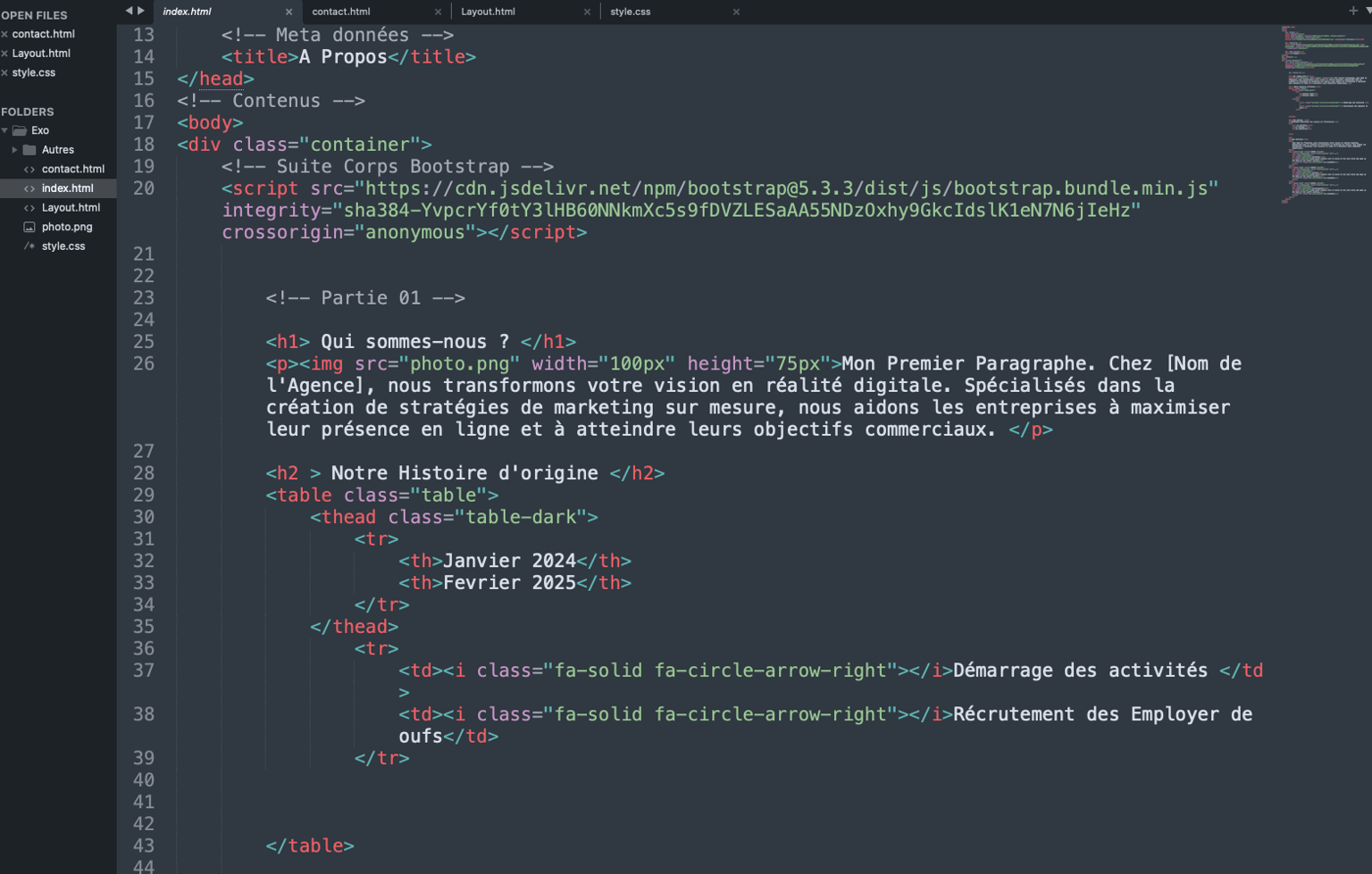
Task: Click the "</table>" closing tag
Action: click(x=310, y=845)
